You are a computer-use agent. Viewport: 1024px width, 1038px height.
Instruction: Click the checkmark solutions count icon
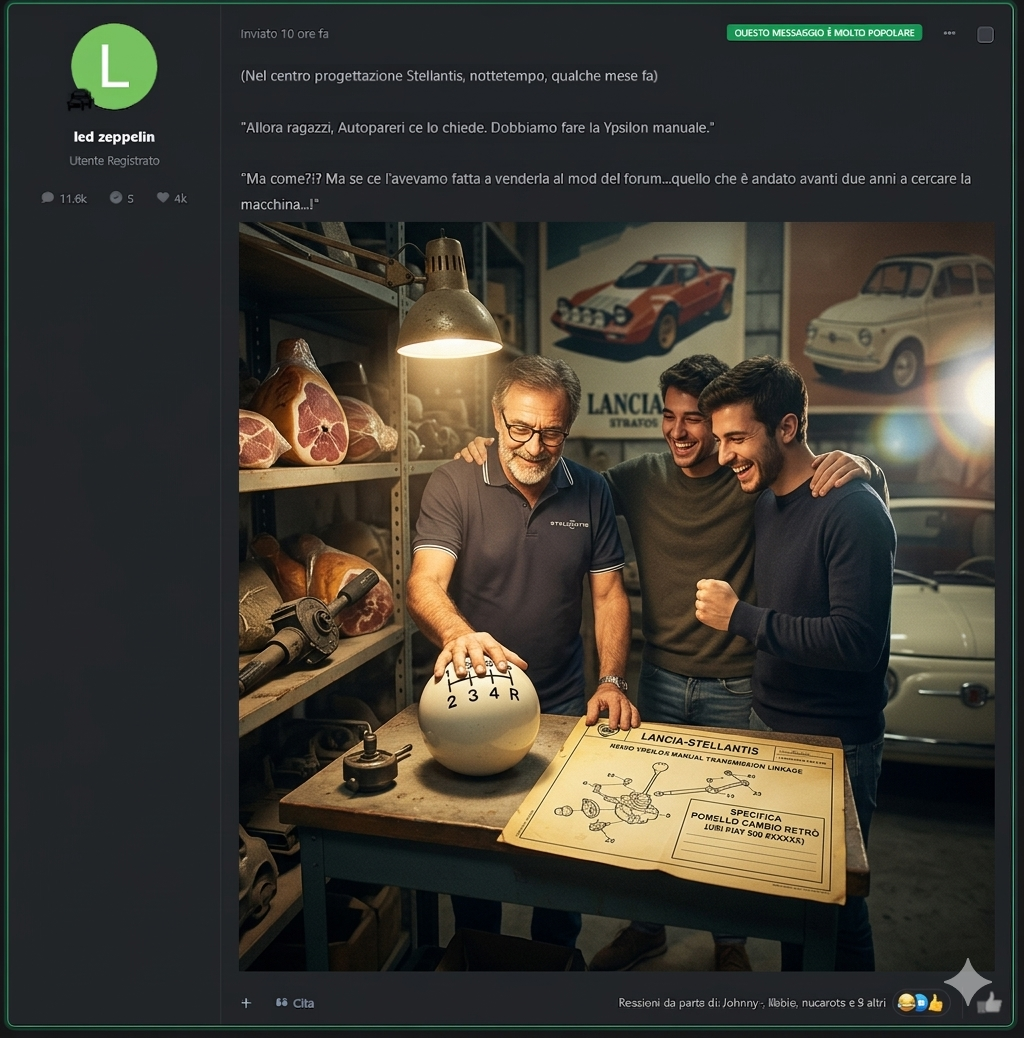(x=116, y=198)
